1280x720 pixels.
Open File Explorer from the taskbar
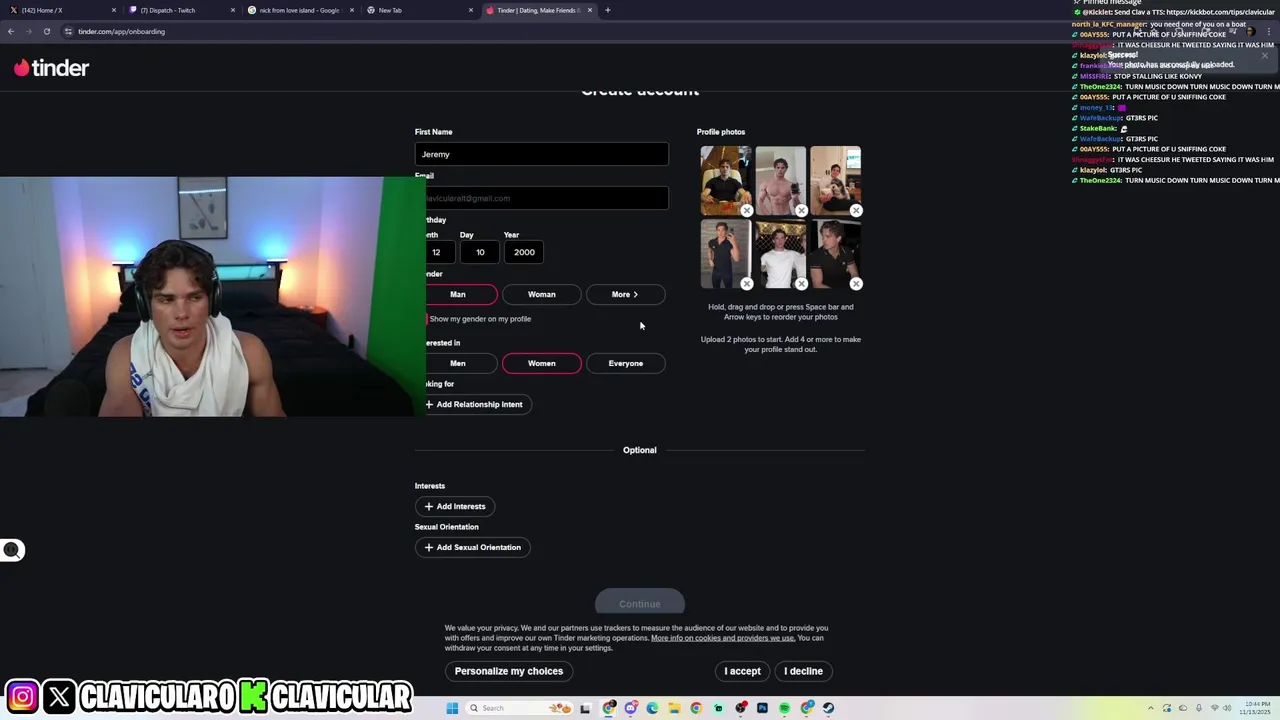(674, 708)
